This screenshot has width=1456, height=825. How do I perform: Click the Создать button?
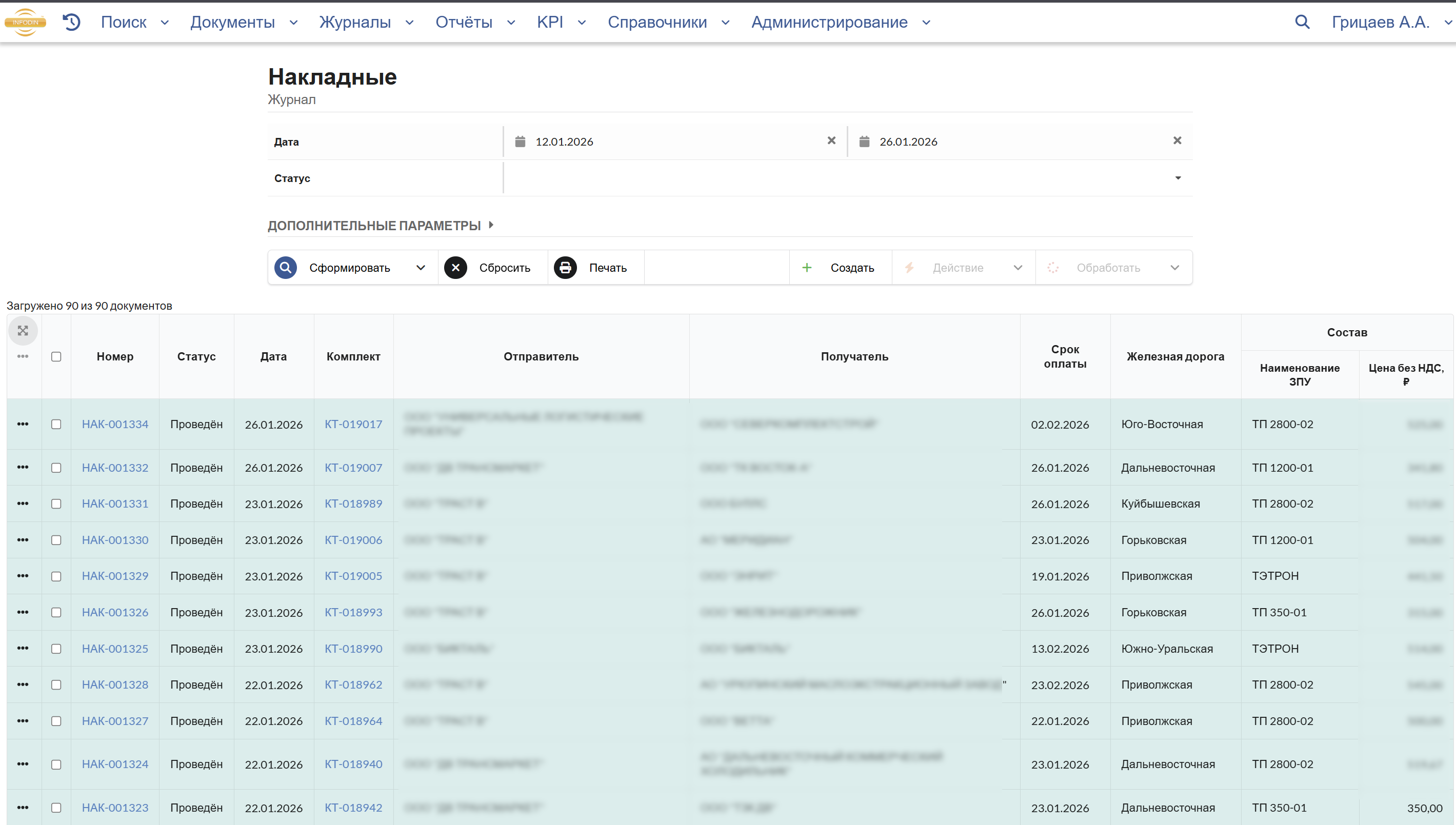coord(841,268)
